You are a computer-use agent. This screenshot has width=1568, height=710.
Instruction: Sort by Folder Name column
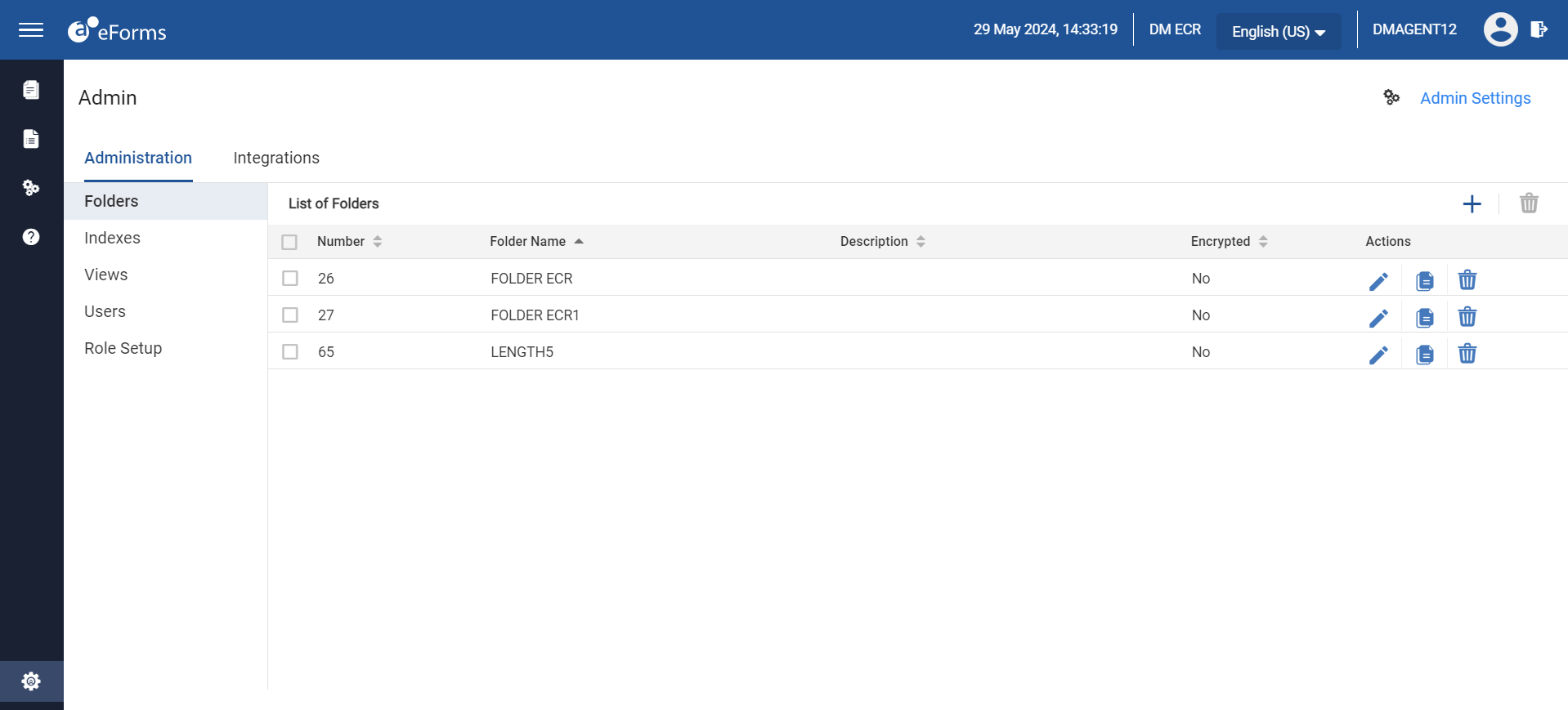(536, 241)
